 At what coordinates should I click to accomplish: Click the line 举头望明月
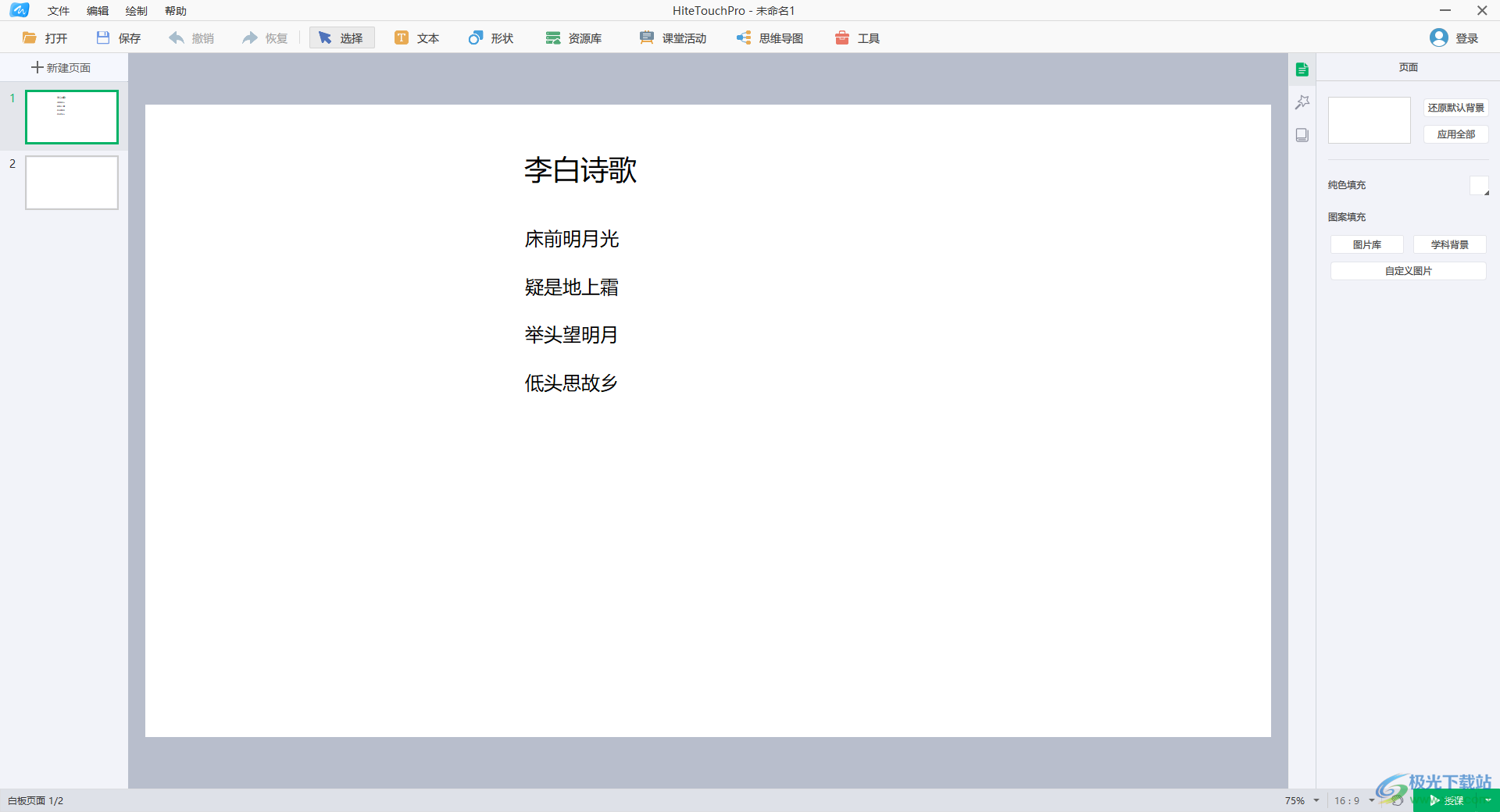571,335
